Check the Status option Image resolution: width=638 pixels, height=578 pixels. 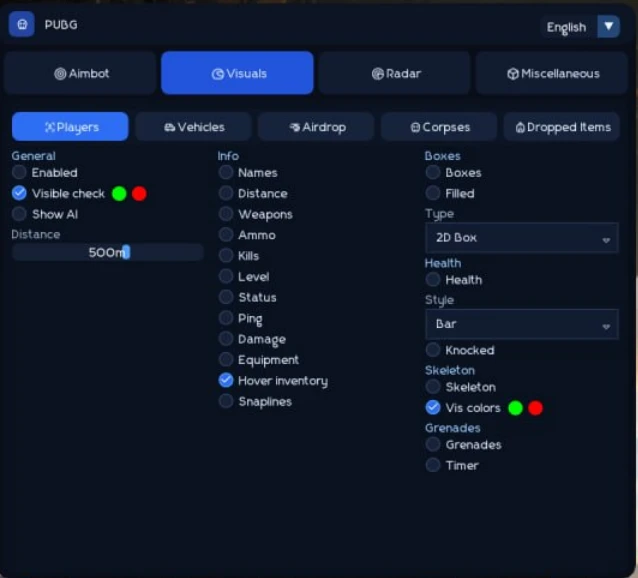pos(226,297)
